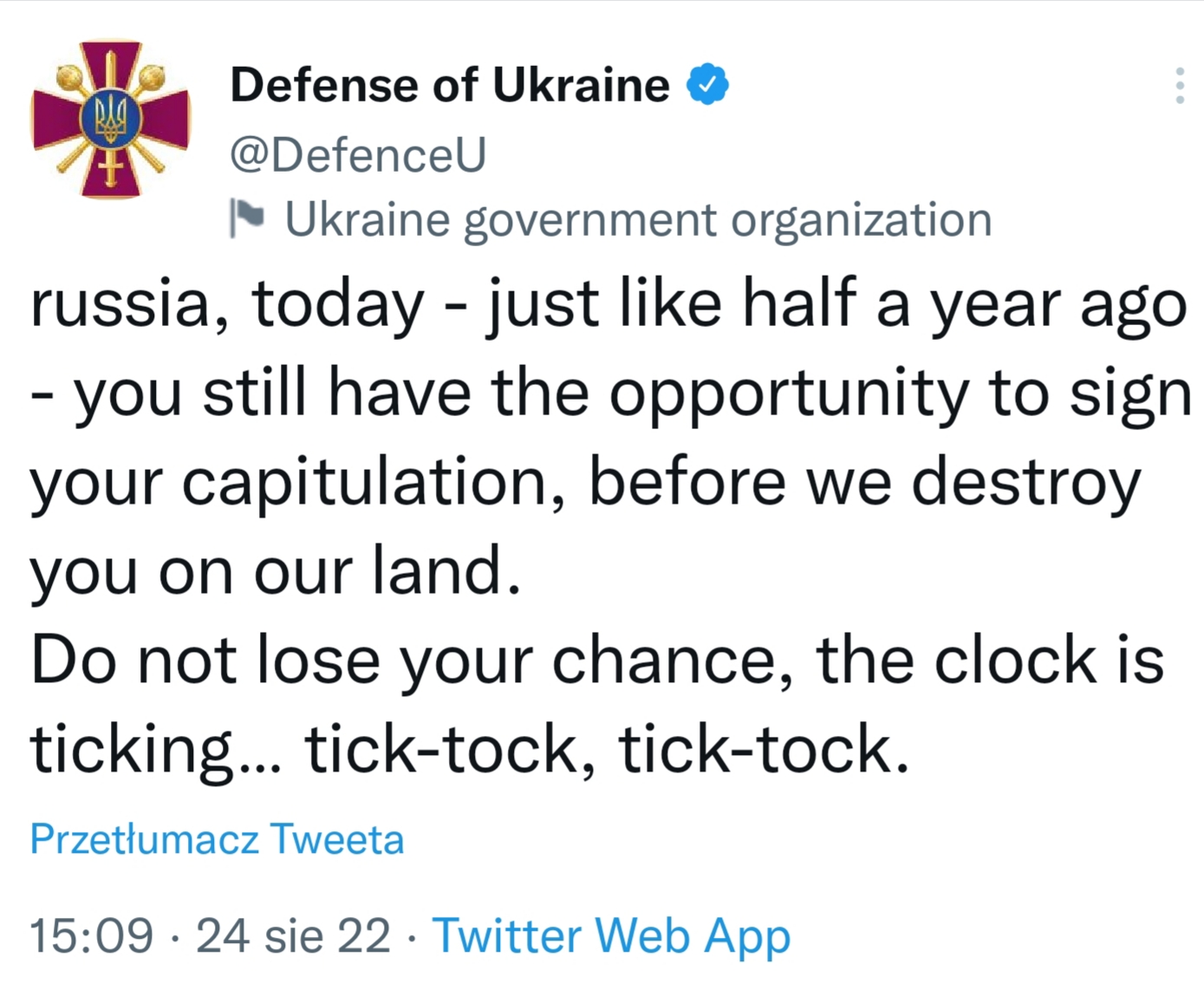Visit the @DefenceU handle
Screen dimensions: 1204x983
point(358,154)
